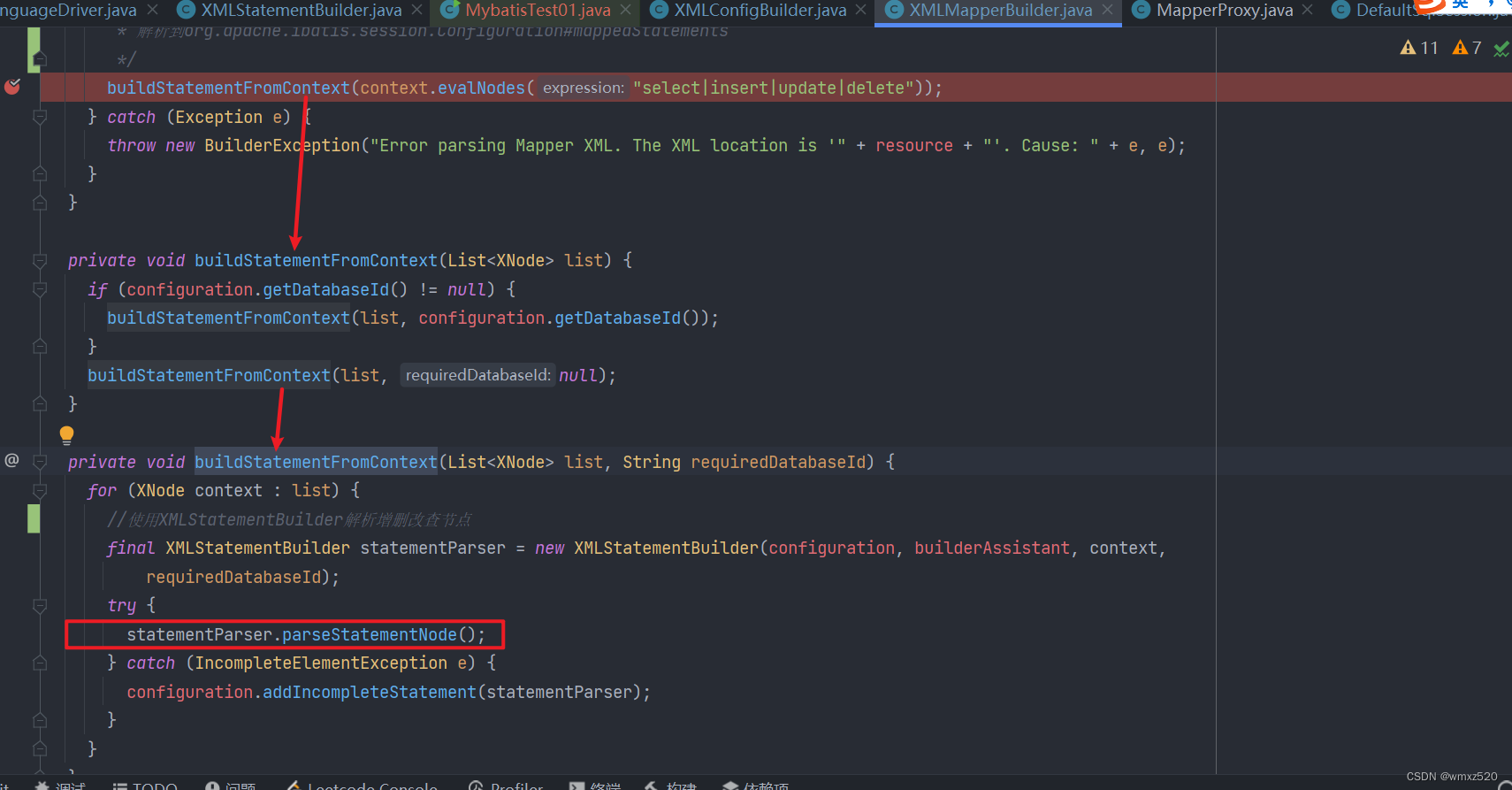Click BuilderException in the throw statement
The width and height of the screenshot is (1512, 790).
coord(282,145)
